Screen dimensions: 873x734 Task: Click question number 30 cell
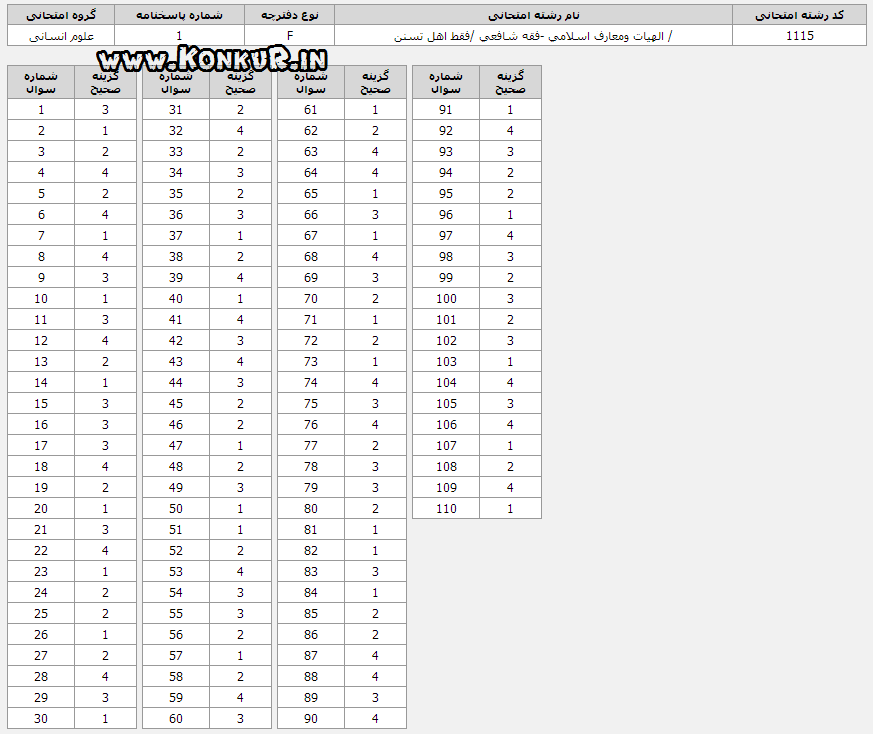(x=41, y=718)
